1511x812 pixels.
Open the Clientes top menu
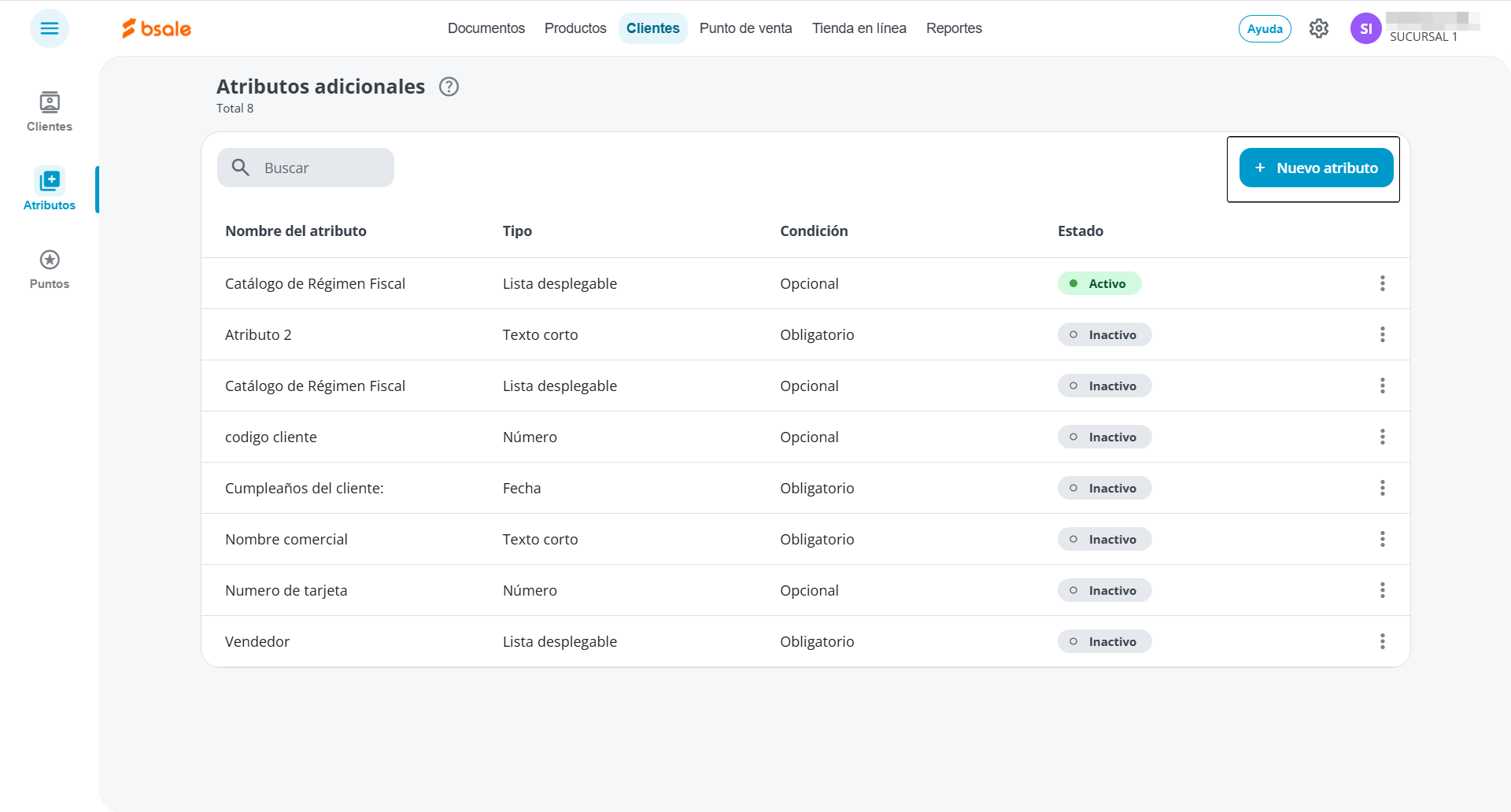(x=653, y=28)
